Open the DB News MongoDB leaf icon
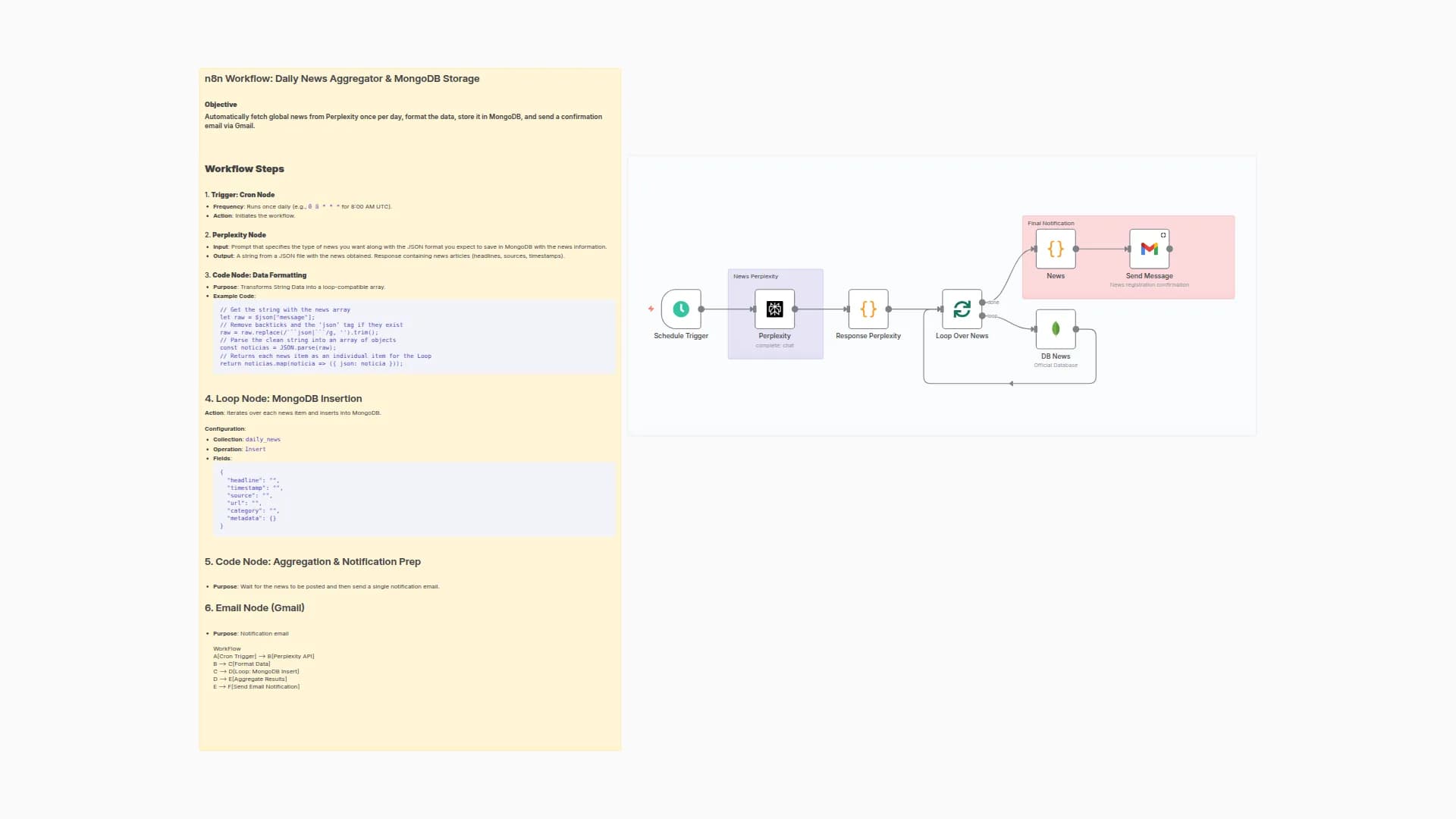 point(1055,329)
